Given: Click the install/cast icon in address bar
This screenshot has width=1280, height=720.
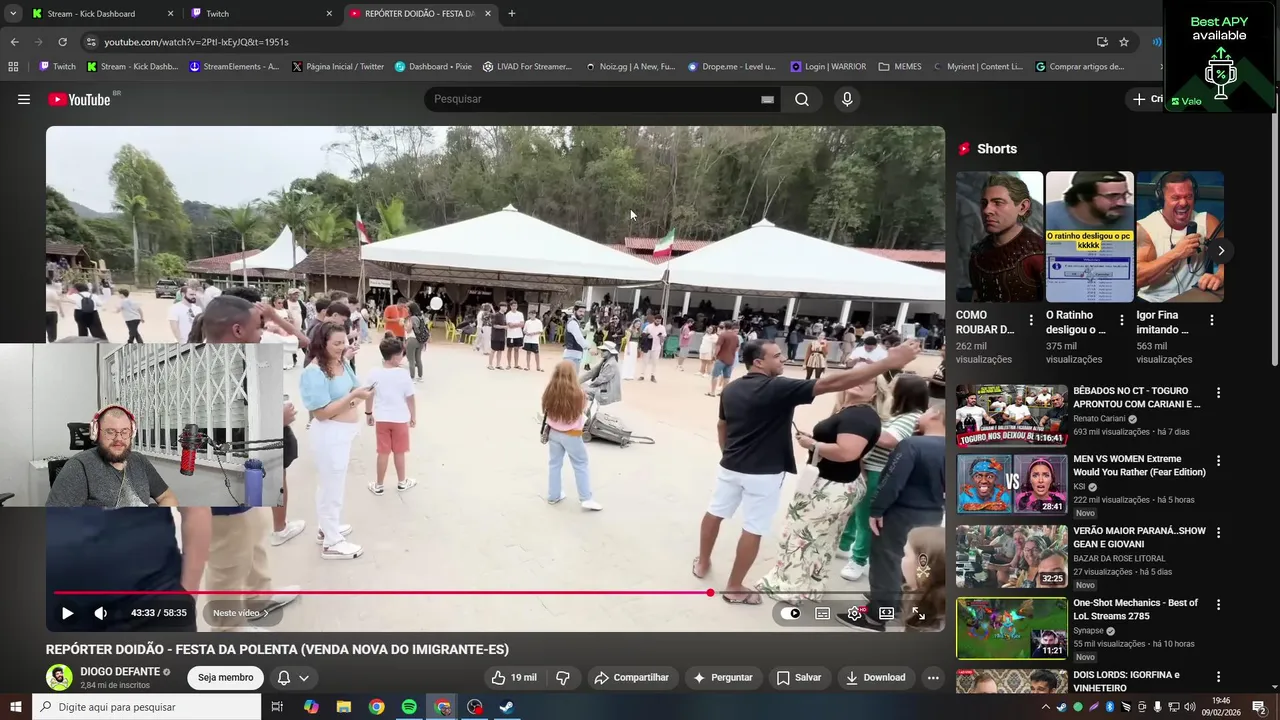Looking at the screenshot, I should pyautogui.click(x=1102, y=42).
